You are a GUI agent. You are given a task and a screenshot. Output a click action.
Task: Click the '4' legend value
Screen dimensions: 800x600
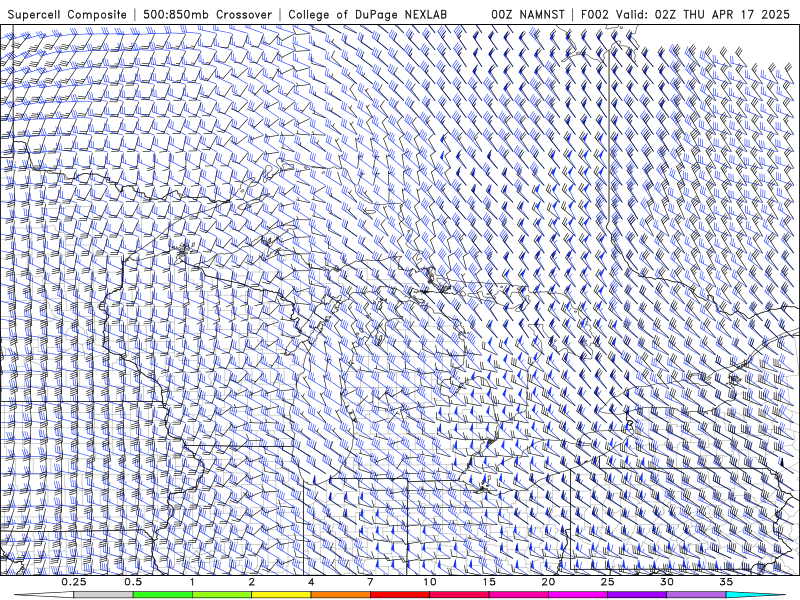point(311,582)
